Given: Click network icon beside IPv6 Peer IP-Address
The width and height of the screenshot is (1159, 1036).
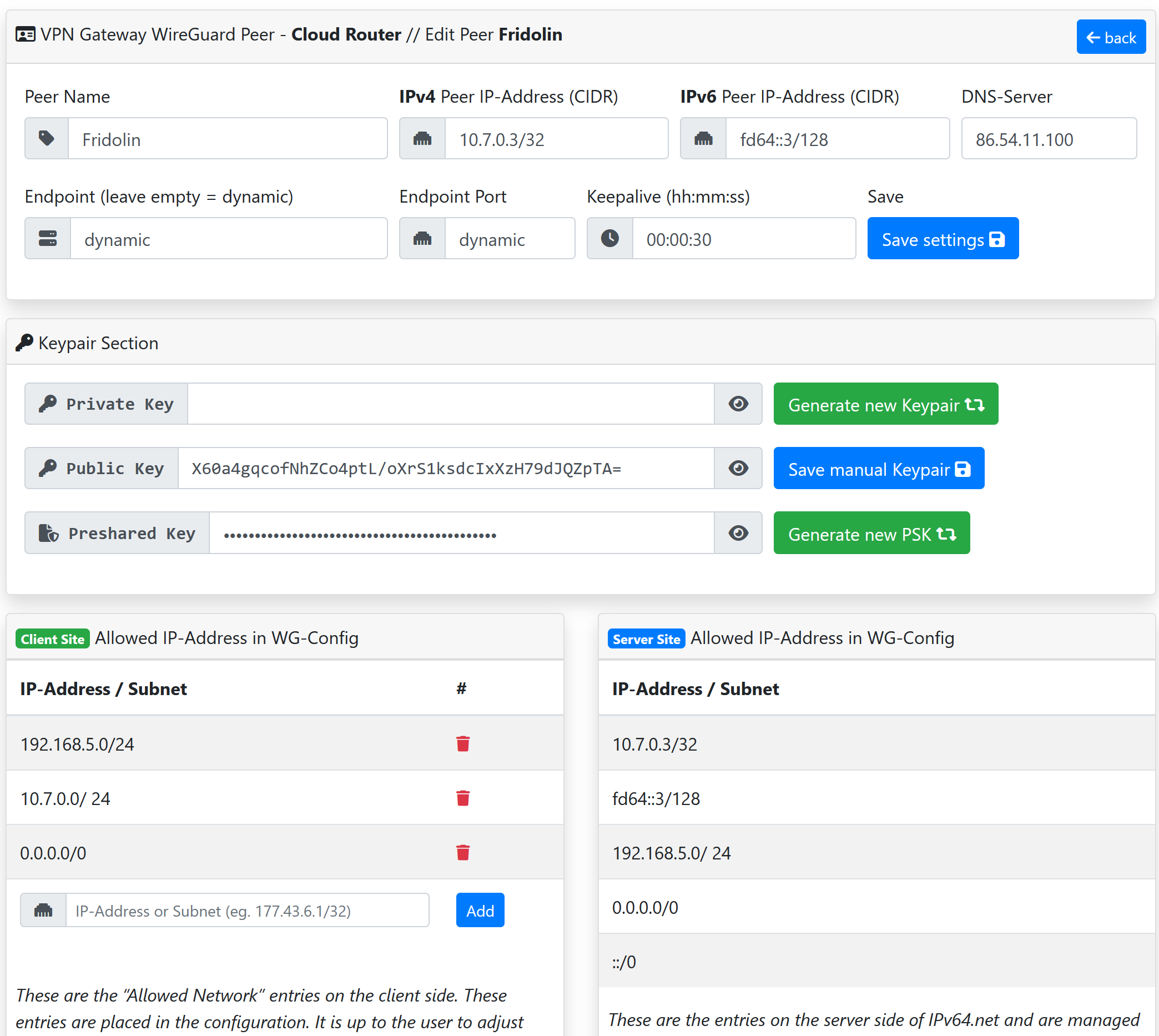Looking at the screenshot, I should click(703, 138).
